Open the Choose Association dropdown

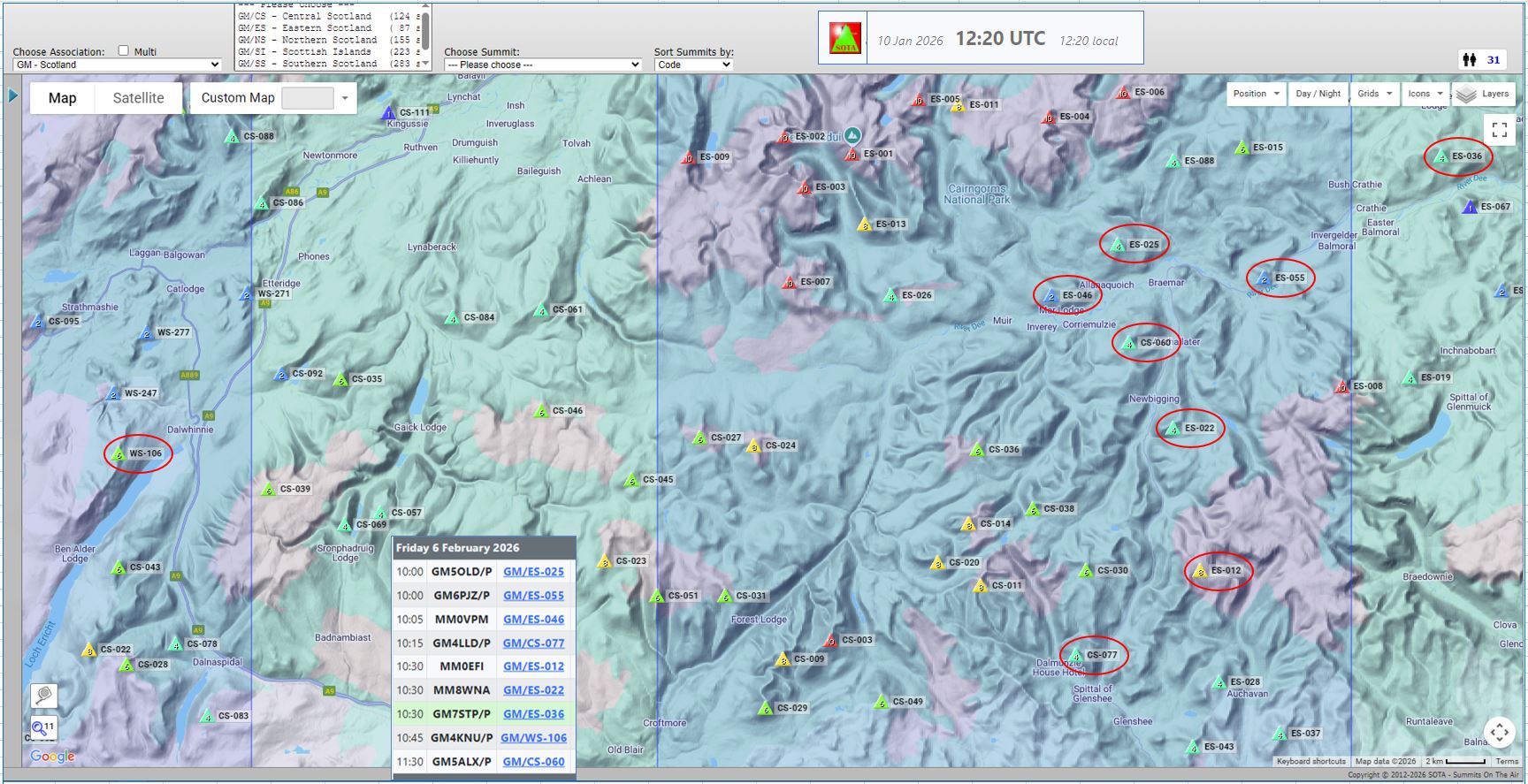[117, 65]
